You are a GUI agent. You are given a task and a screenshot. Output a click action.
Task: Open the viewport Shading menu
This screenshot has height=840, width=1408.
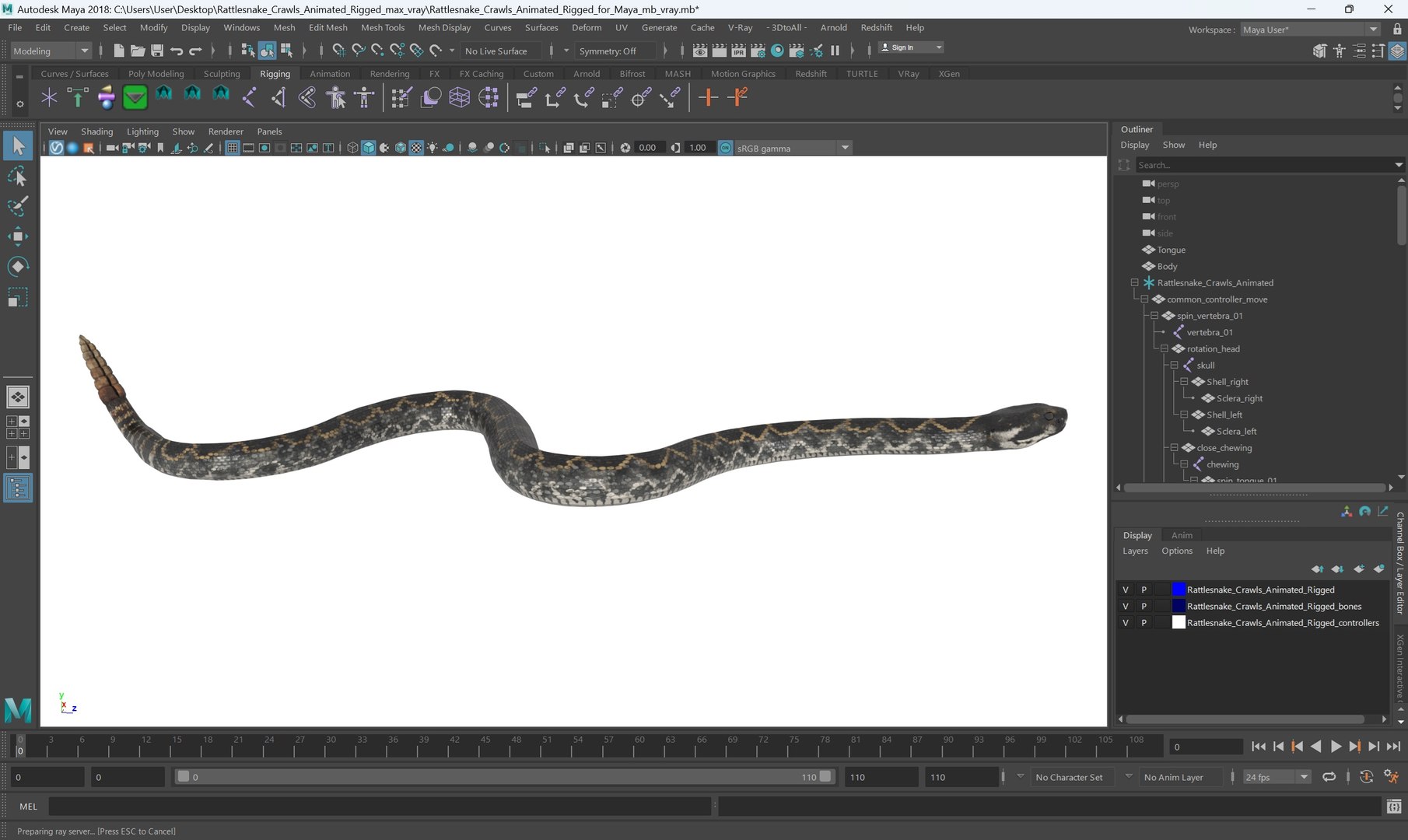pyautogui.click(x=96, y=131)
